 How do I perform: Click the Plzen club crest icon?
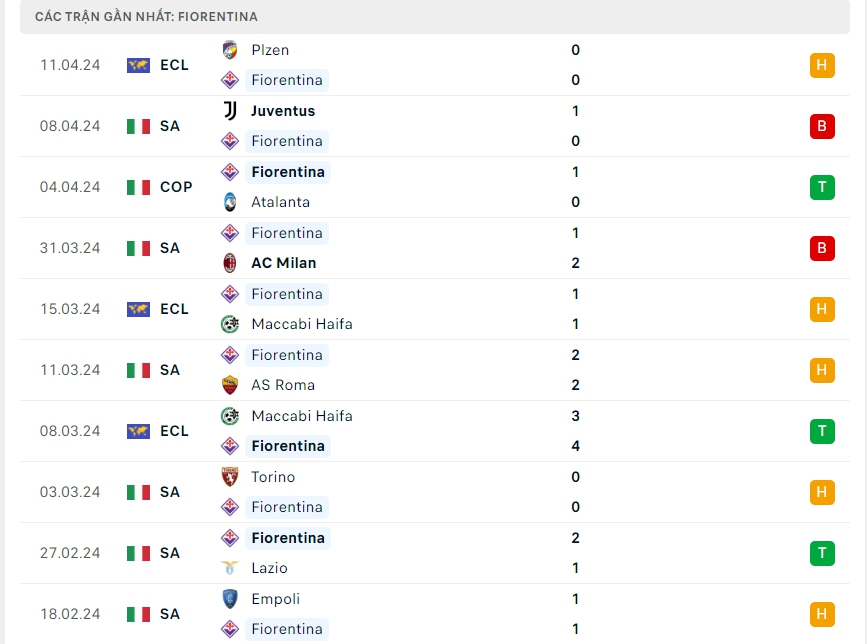coord(230,50)
